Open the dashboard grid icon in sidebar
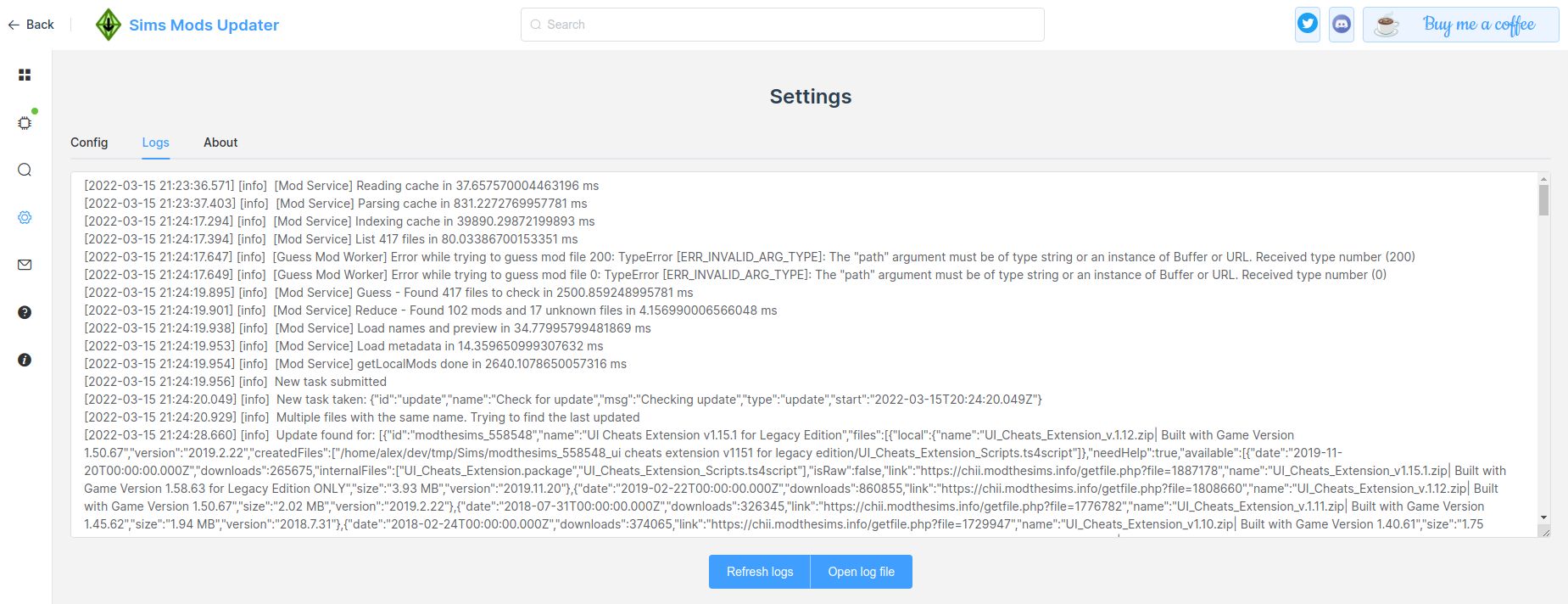The width and height of the screenshot is (1568, 604). click(25, 75)
